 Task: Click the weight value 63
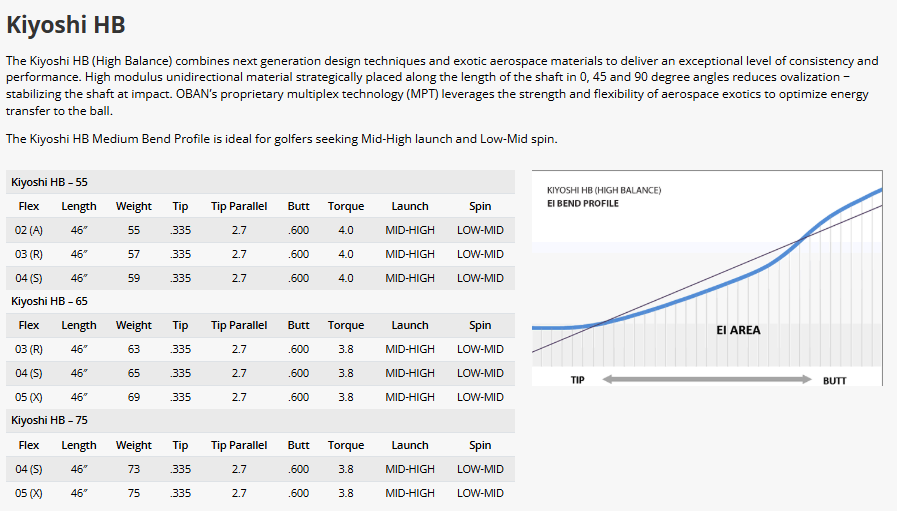[133, 349]
